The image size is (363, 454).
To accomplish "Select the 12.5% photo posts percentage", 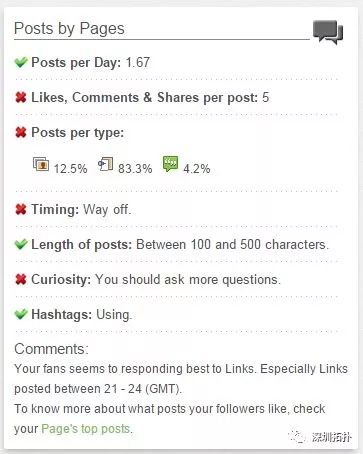I will click(70, 169).
